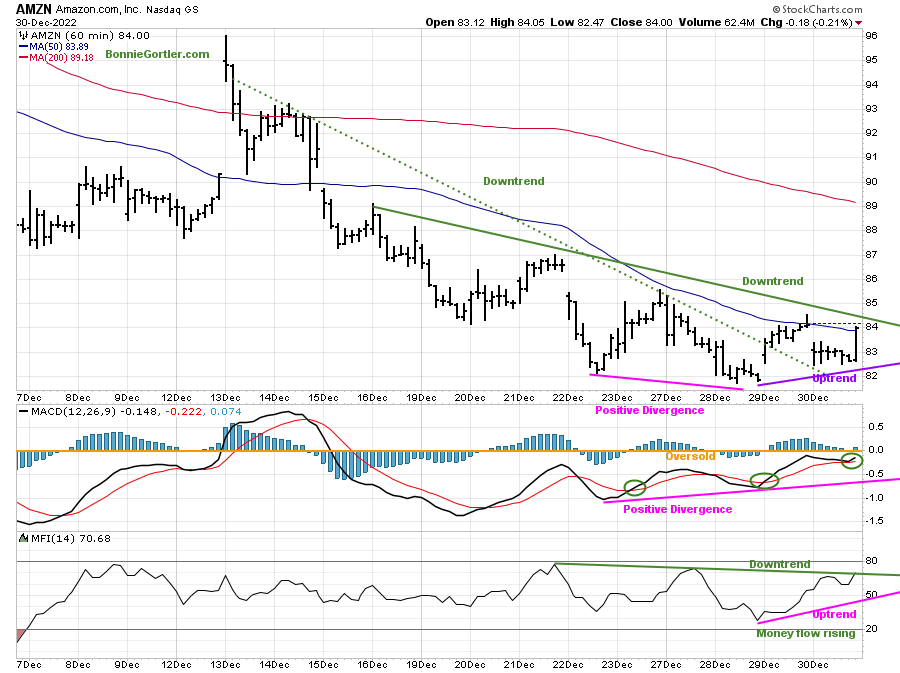Click the -1.5 tick on the MACD axis
Screen dimensions: 900x673
(875, 521)
